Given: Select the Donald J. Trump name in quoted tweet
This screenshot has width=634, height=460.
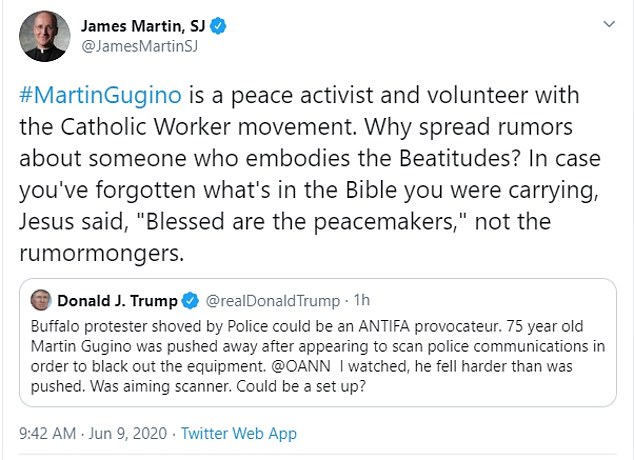Looking at the screenshot, I should click(117, 300).
